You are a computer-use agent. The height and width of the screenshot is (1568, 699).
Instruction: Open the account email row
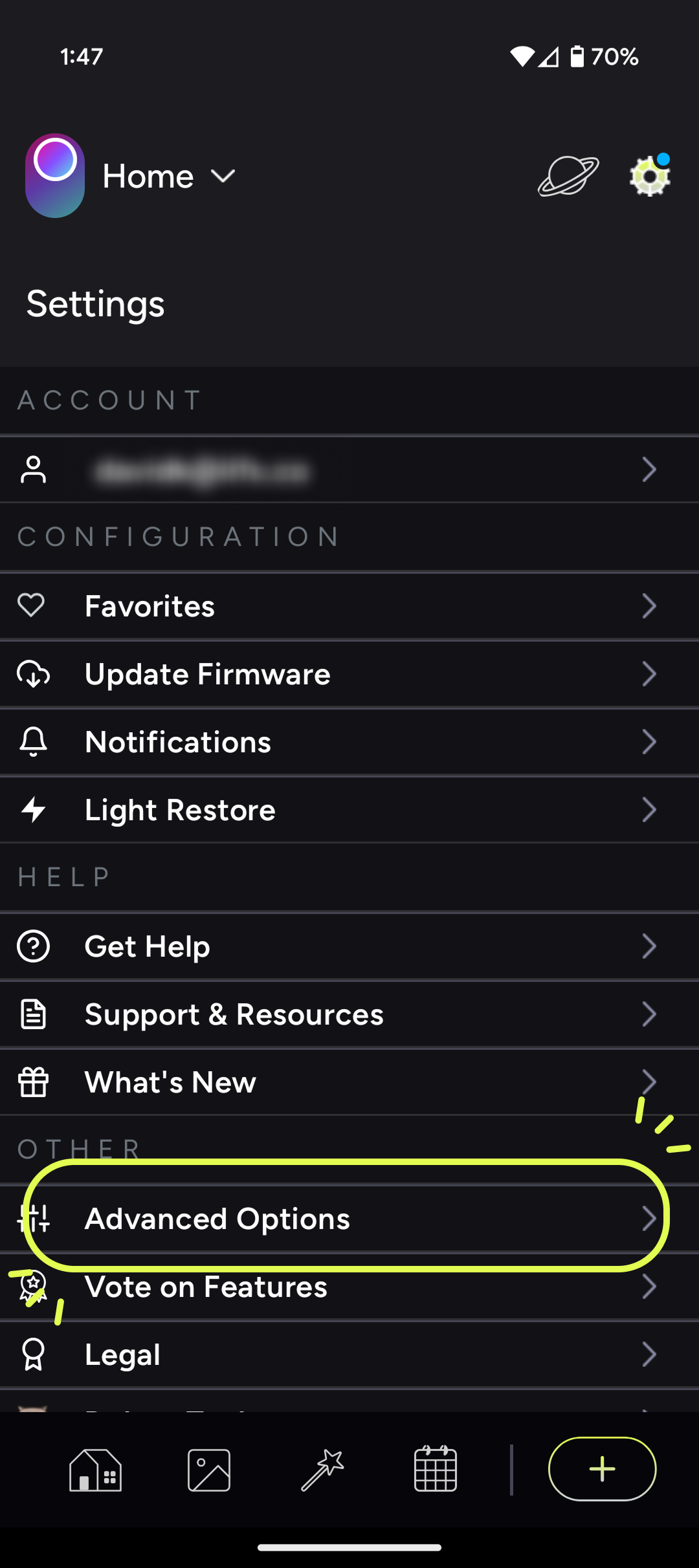click(349, 470)
